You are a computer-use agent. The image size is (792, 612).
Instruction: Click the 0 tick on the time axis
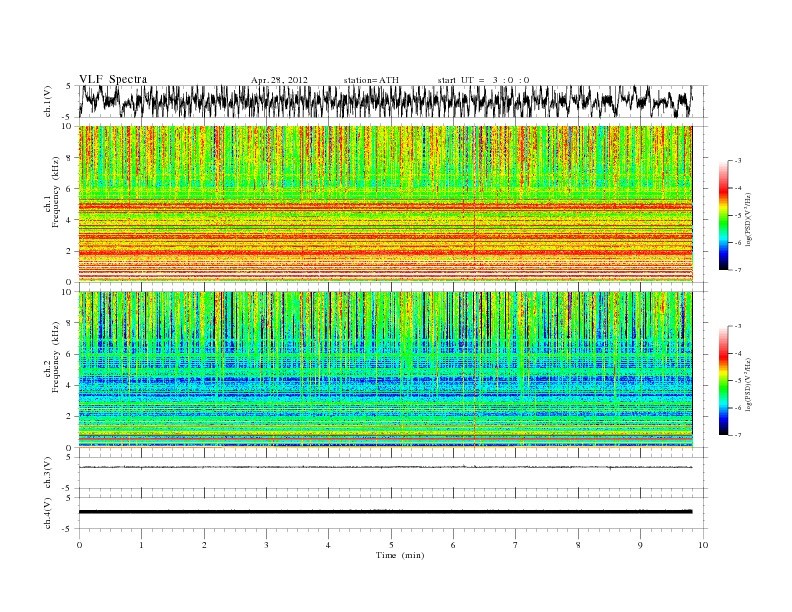coord(79,545)
